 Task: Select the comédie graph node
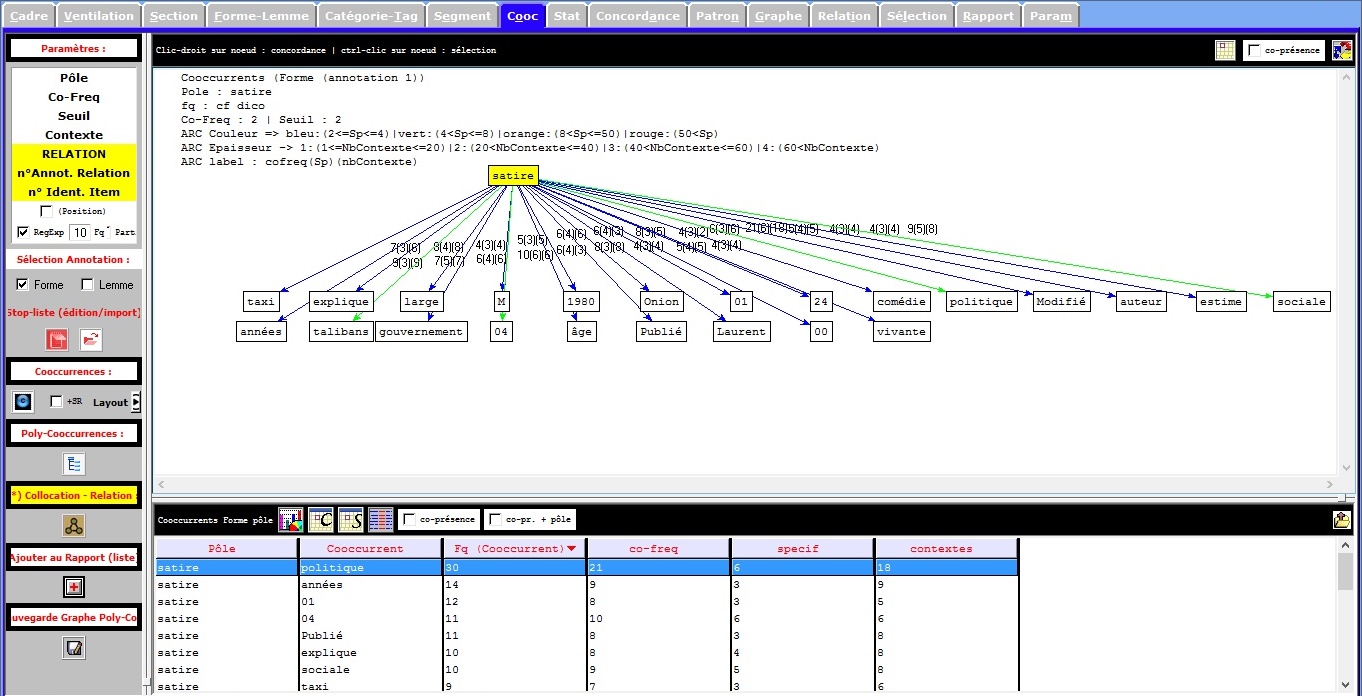(901, 301)
